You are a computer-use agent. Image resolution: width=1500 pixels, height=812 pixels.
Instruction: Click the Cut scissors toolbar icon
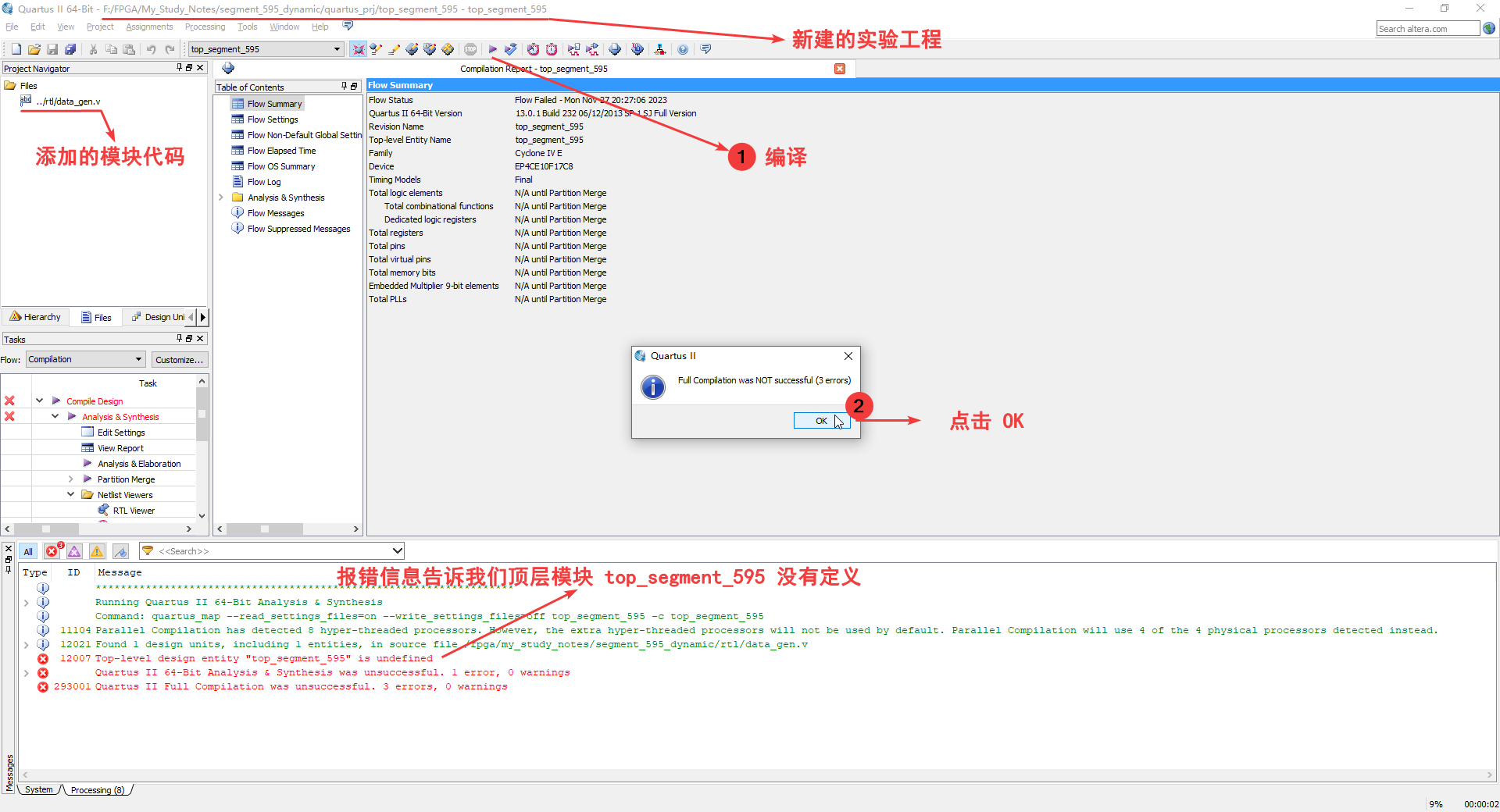point(93,49)
